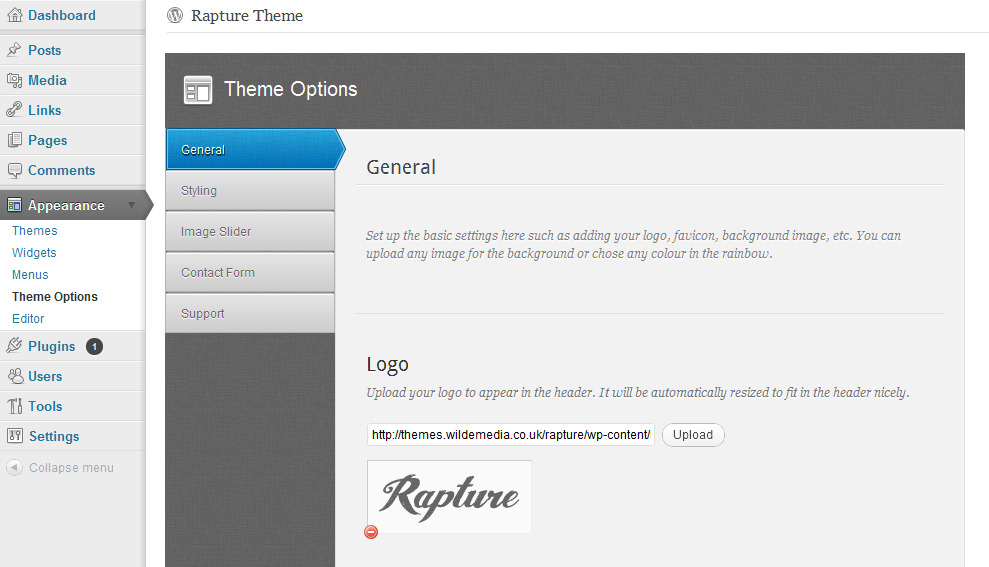Image resolution: width=989 pixels, height=567 pixels.
Task: Click the Media camera icon
Action: (x=14, y=80)
